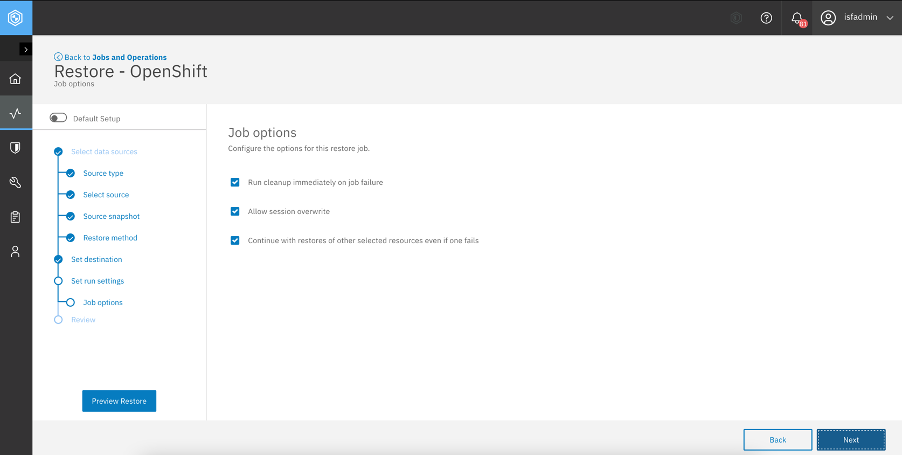The width and height of the screenshot is (902, 456).
Task: Go to the Restore method step
Action: [x=110, y=238]
